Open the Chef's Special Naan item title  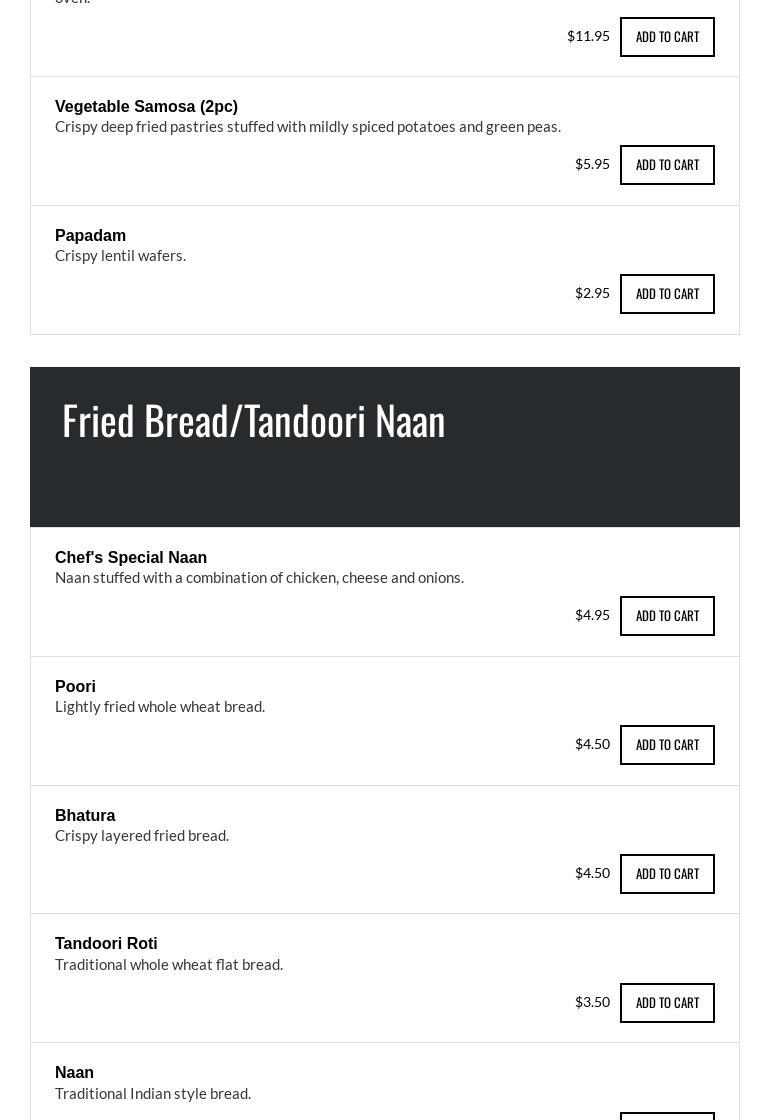tap(131, 558)
